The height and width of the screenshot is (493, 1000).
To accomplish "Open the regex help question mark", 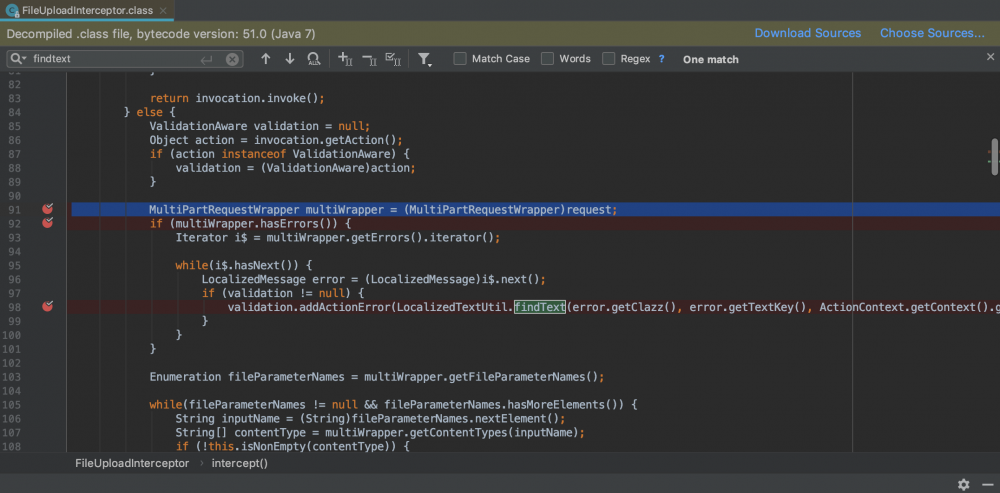I will tap(661, 59).
